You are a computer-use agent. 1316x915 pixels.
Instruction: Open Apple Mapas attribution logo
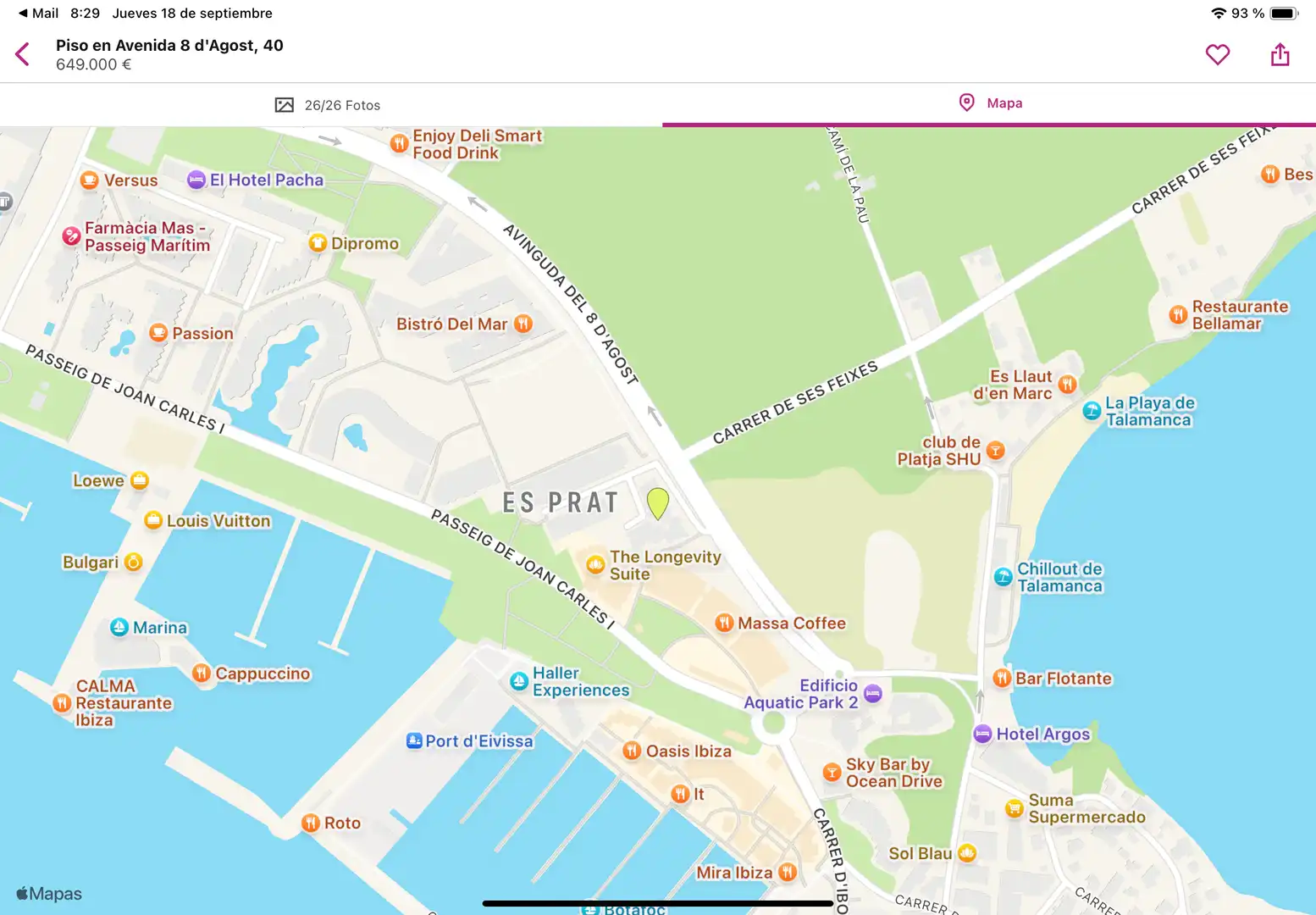49,894
